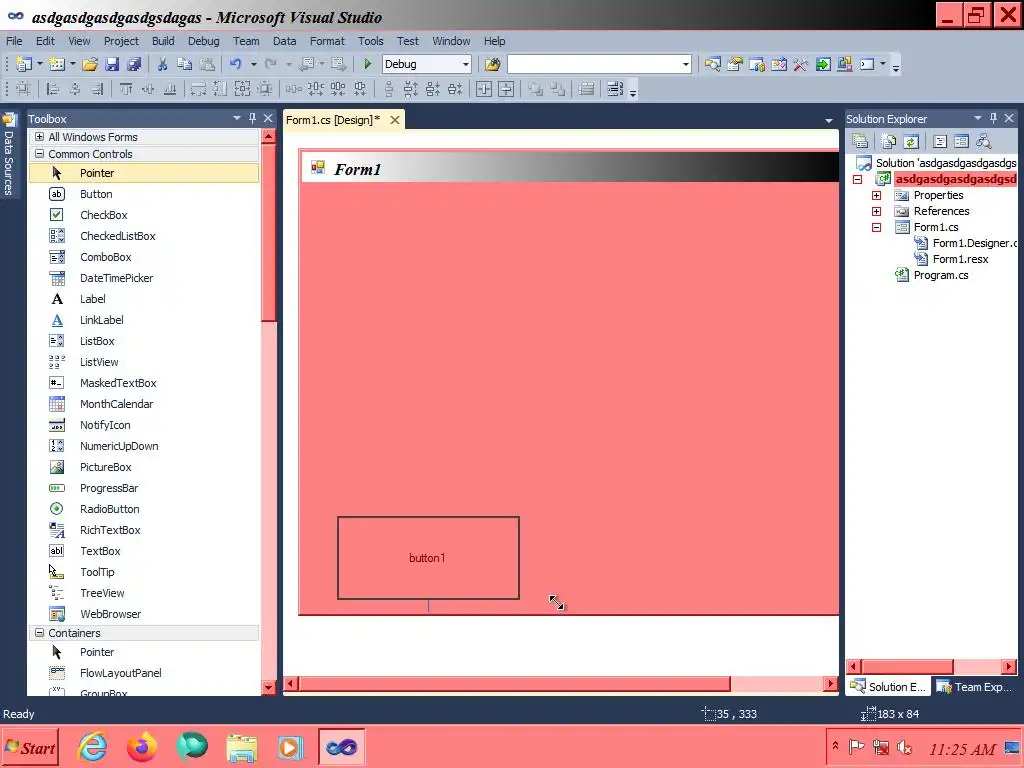Click the Find input field in toolbar
Image resolution: width=1024 pixels, height=768 pixels.
[594, 64]
